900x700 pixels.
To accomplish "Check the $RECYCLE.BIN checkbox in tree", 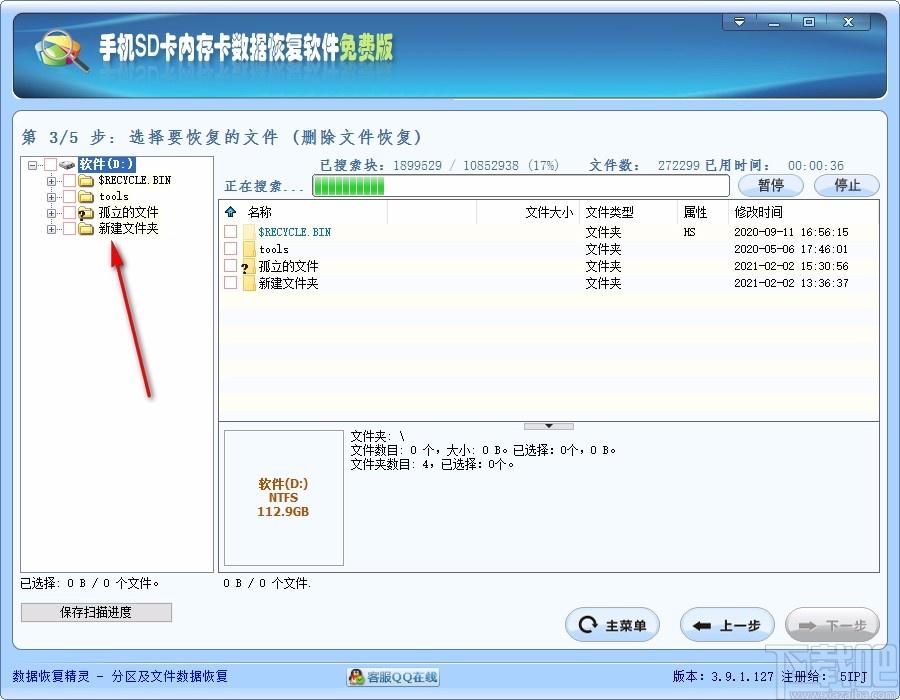I will tap(69, 181).
